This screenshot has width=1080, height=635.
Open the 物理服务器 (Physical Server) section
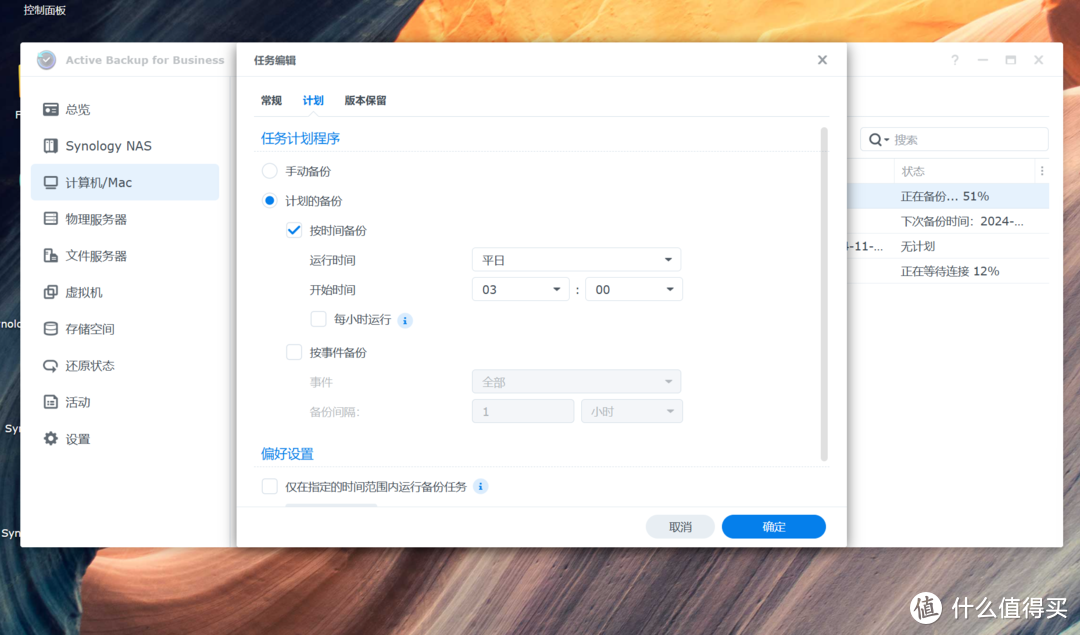(92, 218)
